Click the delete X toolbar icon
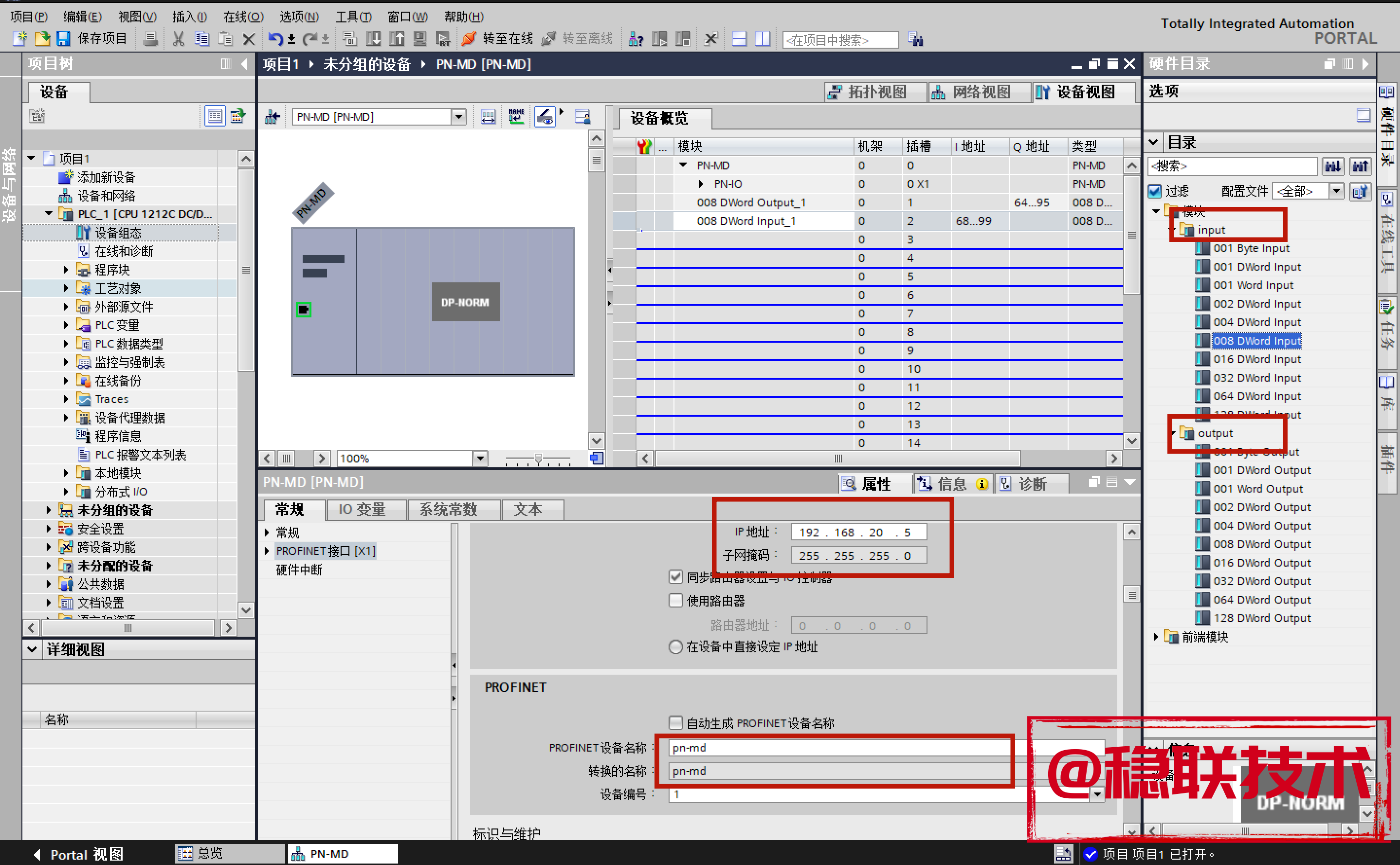 [249, 39]
